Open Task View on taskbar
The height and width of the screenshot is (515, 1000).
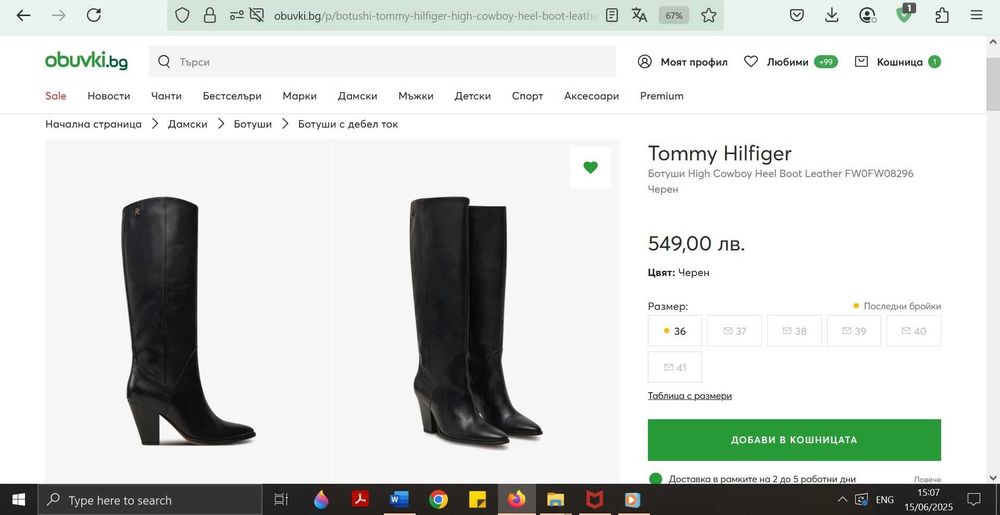[x=281, y=500]
